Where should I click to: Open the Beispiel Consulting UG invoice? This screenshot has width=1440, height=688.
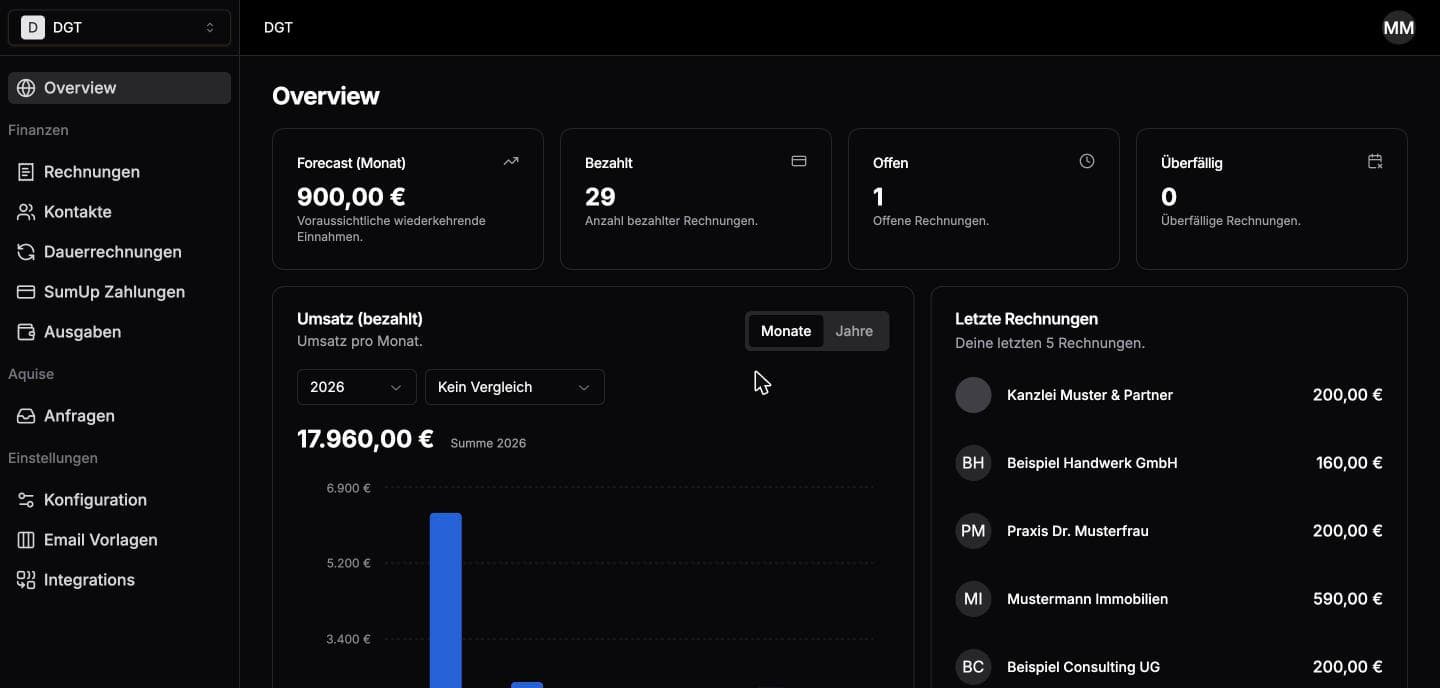[x=1169, y=667]
